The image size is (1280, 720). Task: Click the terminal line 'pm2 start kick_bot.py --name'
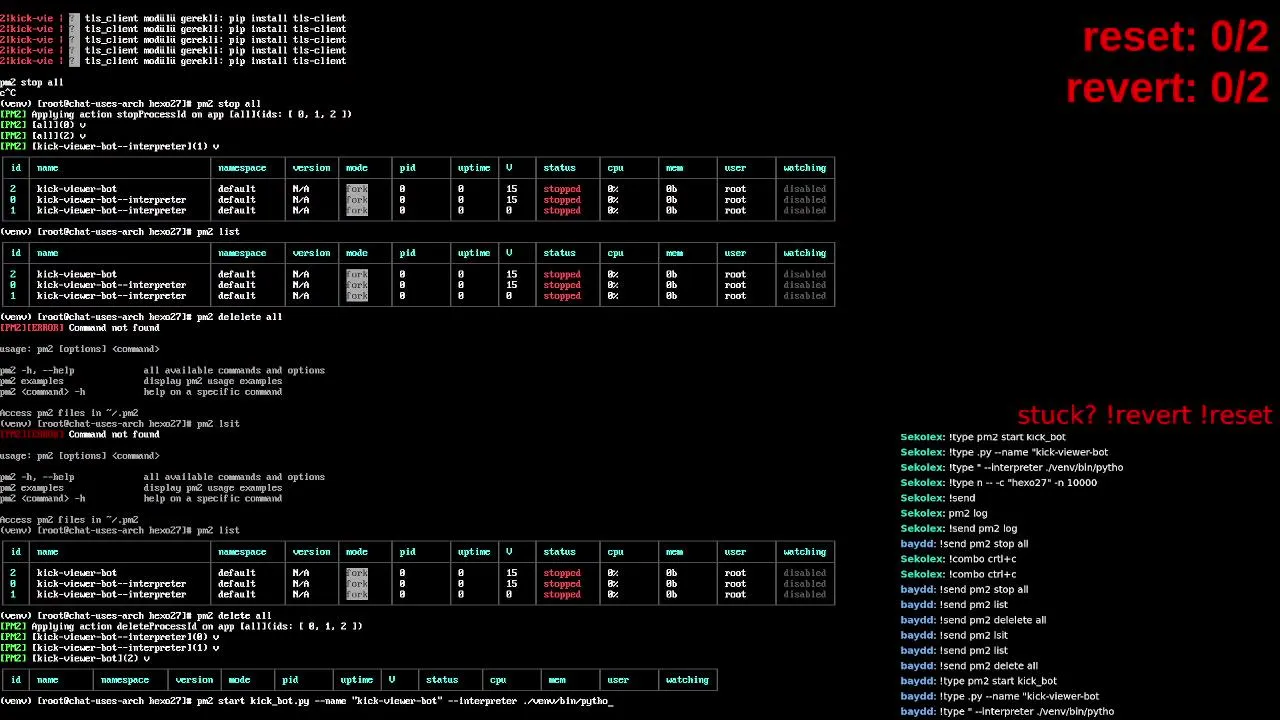[306, 701]
